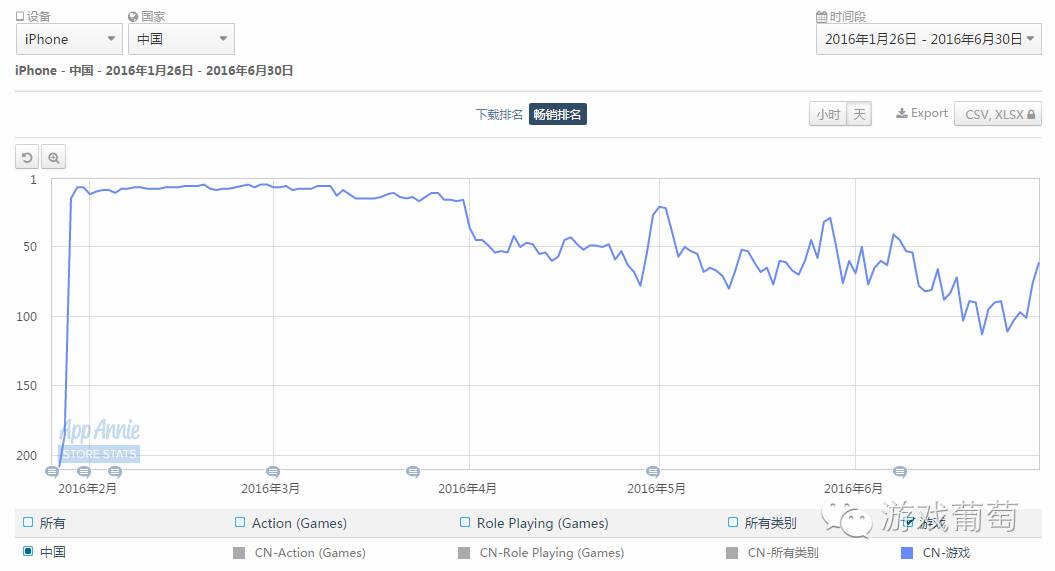Click the CSV, XLSX locked button
1055x571 pixels.
[998, 114]
